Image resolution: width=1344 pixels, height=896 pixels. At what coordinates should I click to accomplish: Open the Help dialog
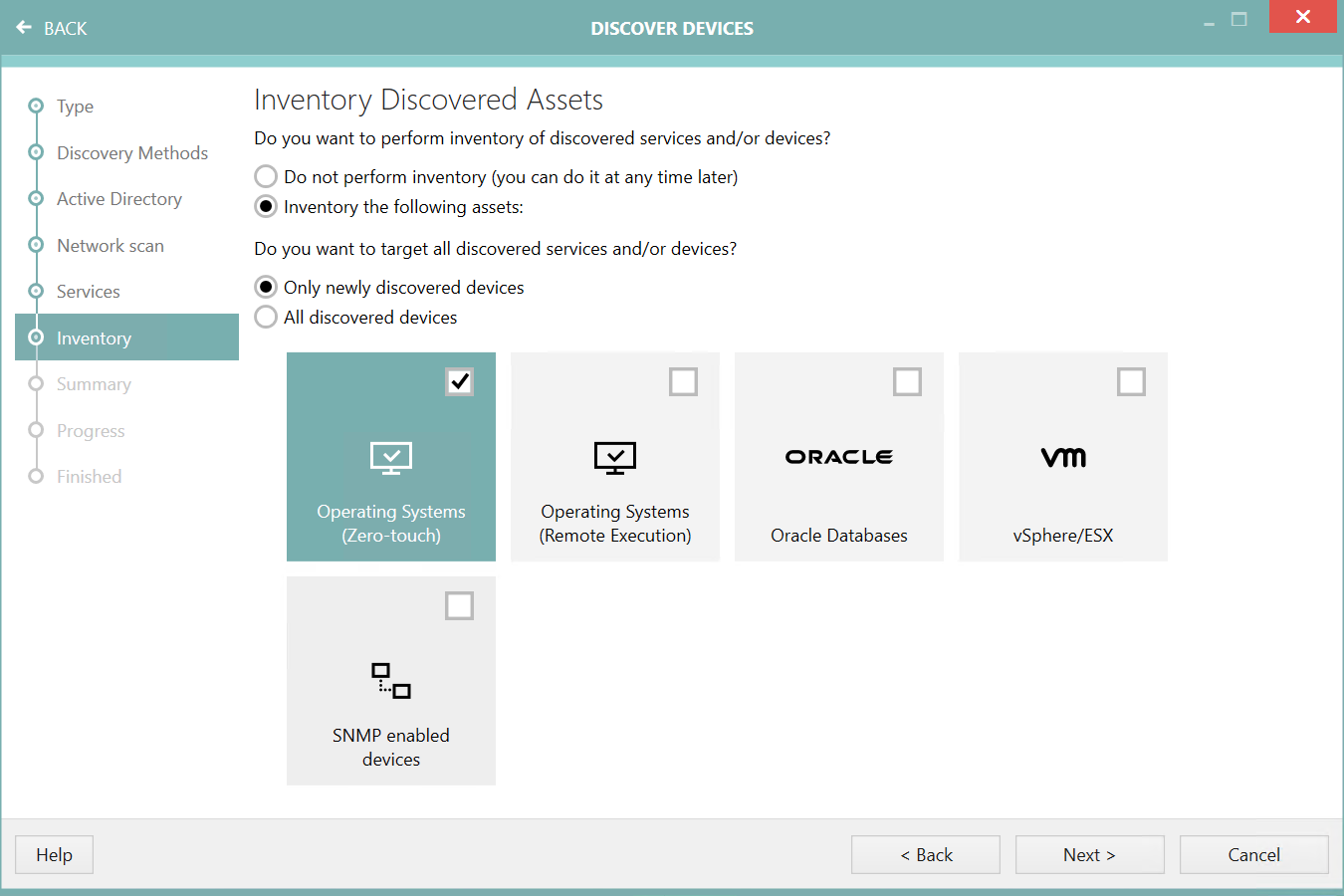point(53,854)
